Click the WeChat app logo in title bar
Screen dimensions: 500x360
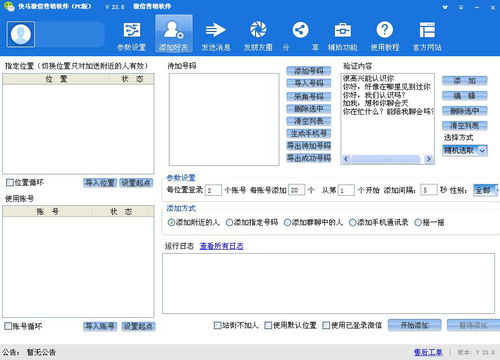pyautogui.click(x=9, y=6)
